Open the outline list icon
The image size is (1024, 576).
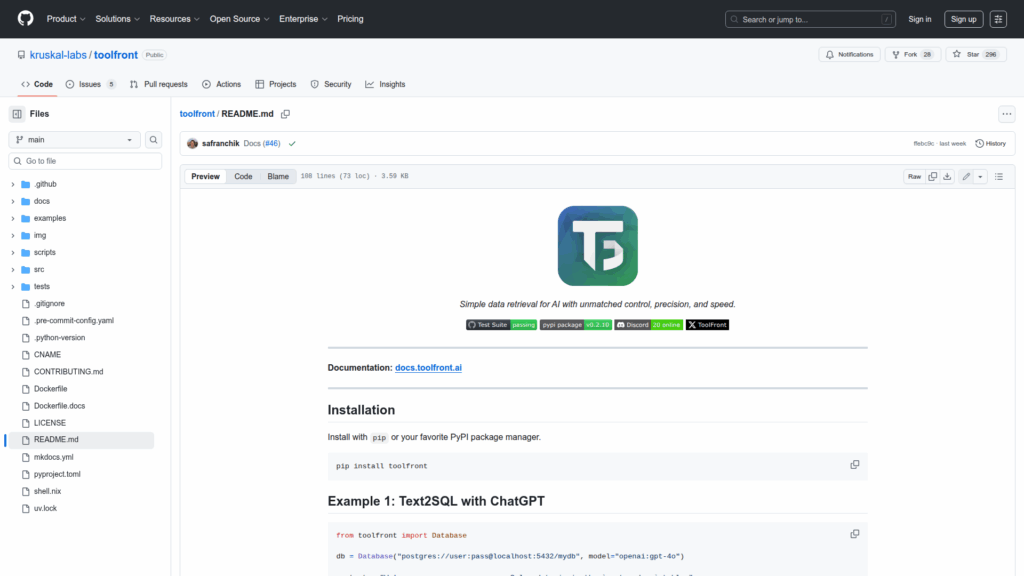999,176
